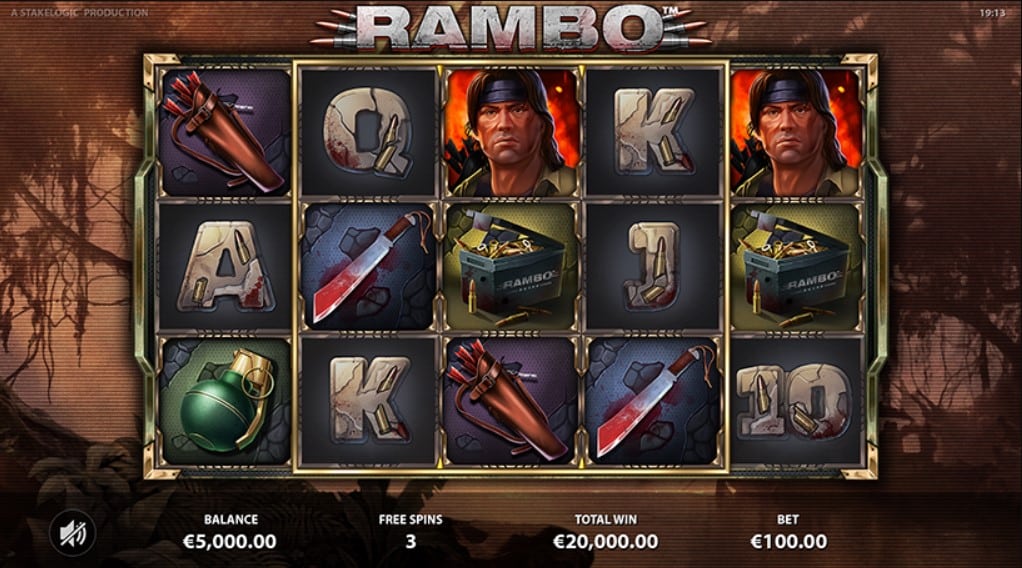Select the bloody knife in the second reel

pyautogui.click(x=369, y=267)
